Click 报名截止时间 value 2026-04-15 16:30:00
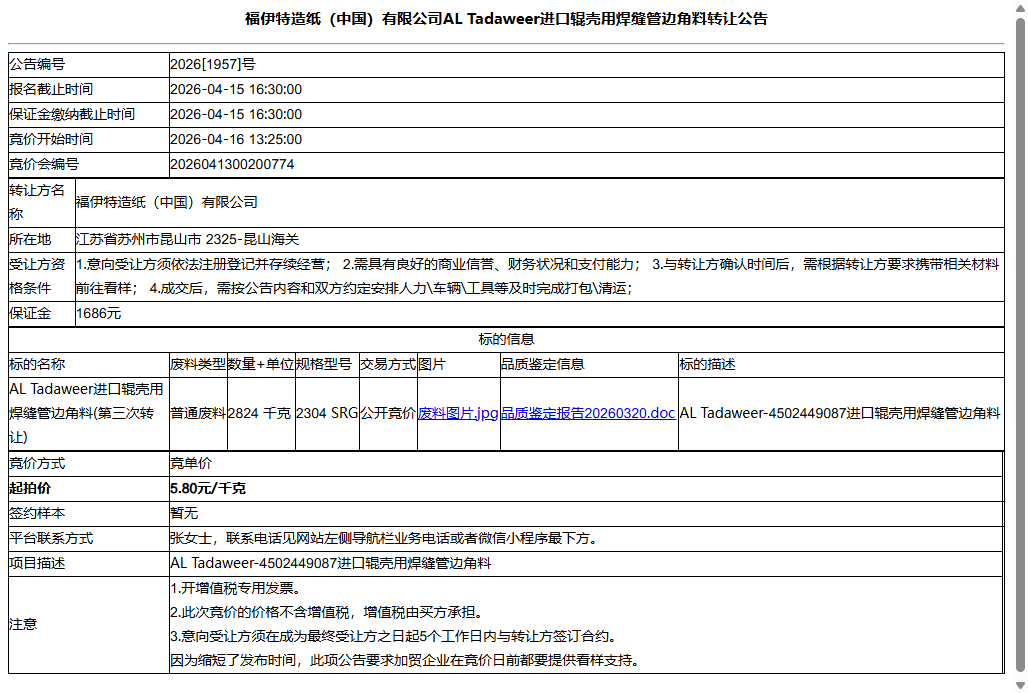Screen dimensions: 1028x693 coord(236,89)
